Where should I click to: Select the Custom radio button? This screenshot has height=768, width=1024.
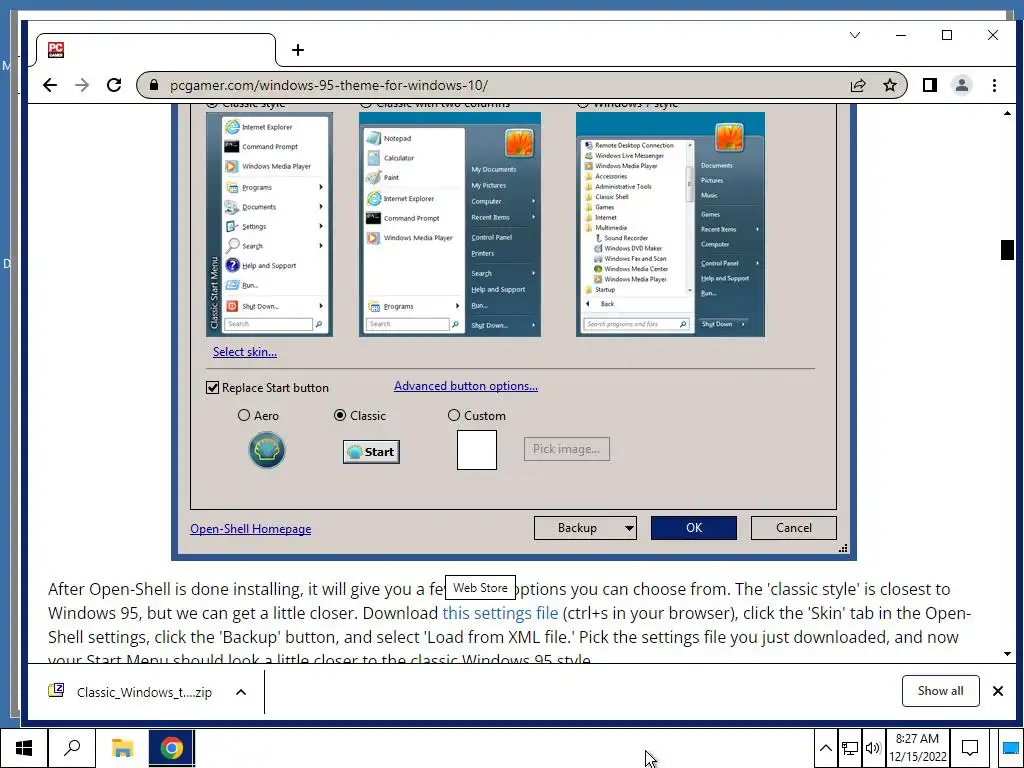454,415
